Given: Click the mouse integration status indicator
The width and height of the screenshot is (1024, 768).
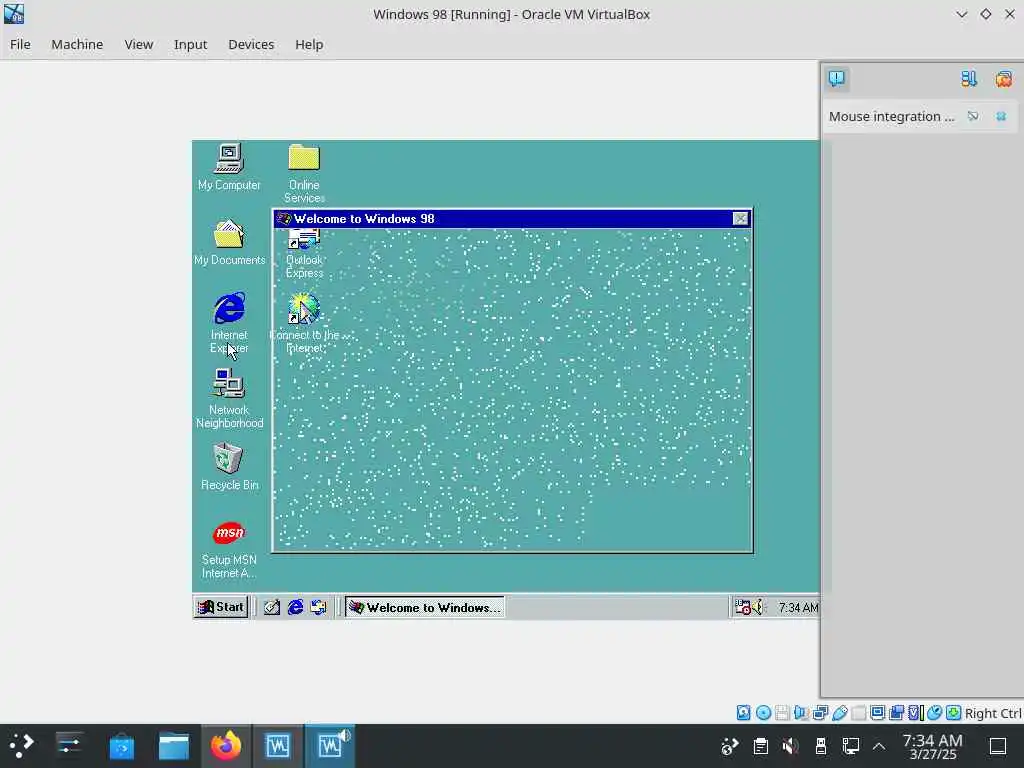Looking at the screenshot, I should (x=935, y=712).
